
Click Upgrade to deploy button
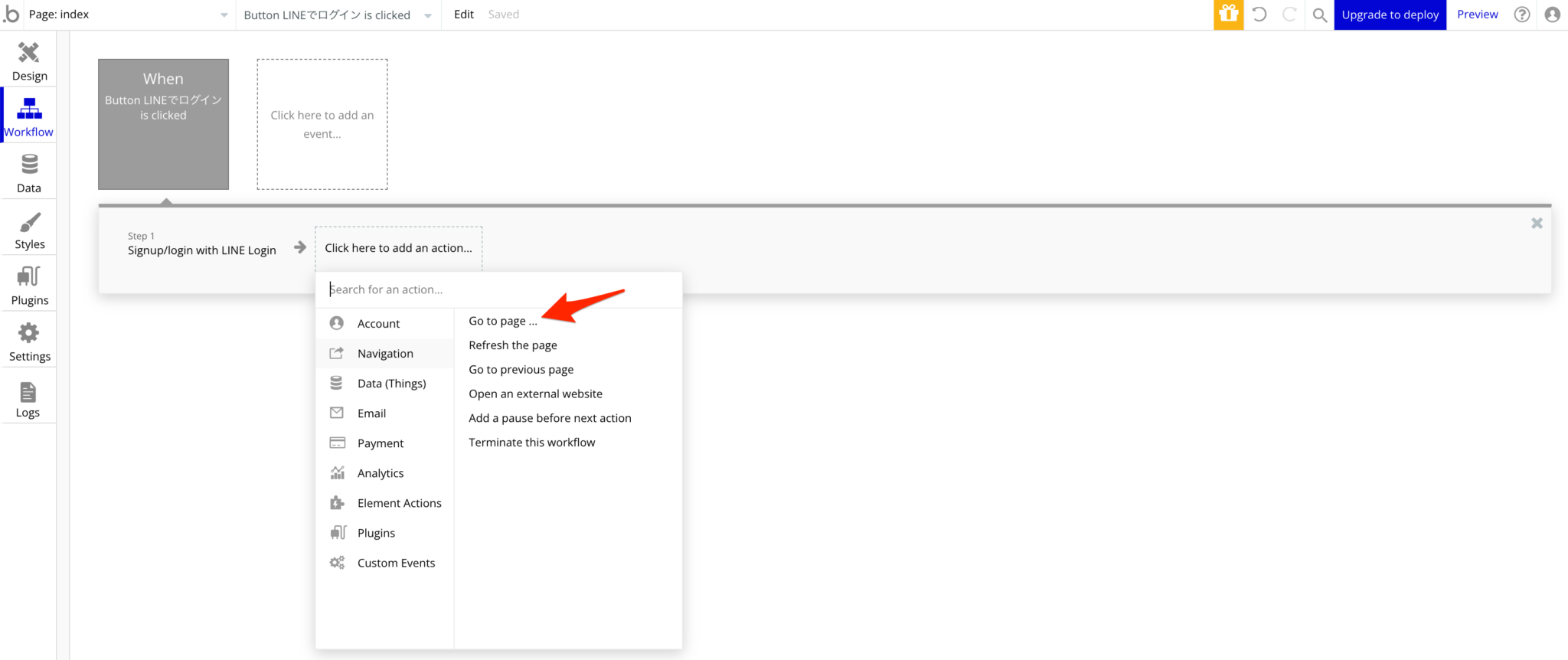coord(1390,15)
